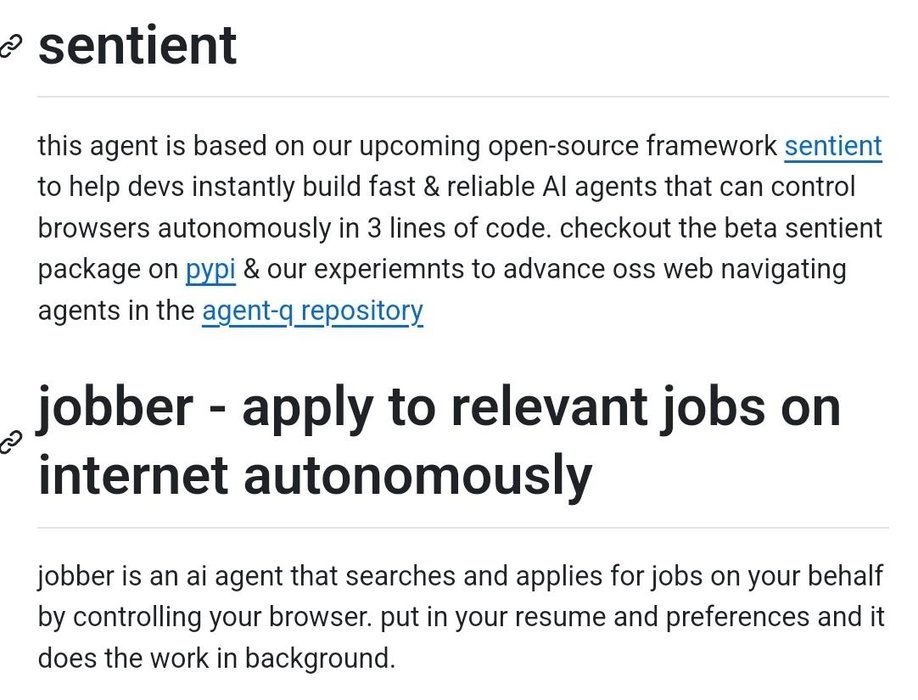Click the large sentient heading text
The image size is (918, 700).
point(138,45)
